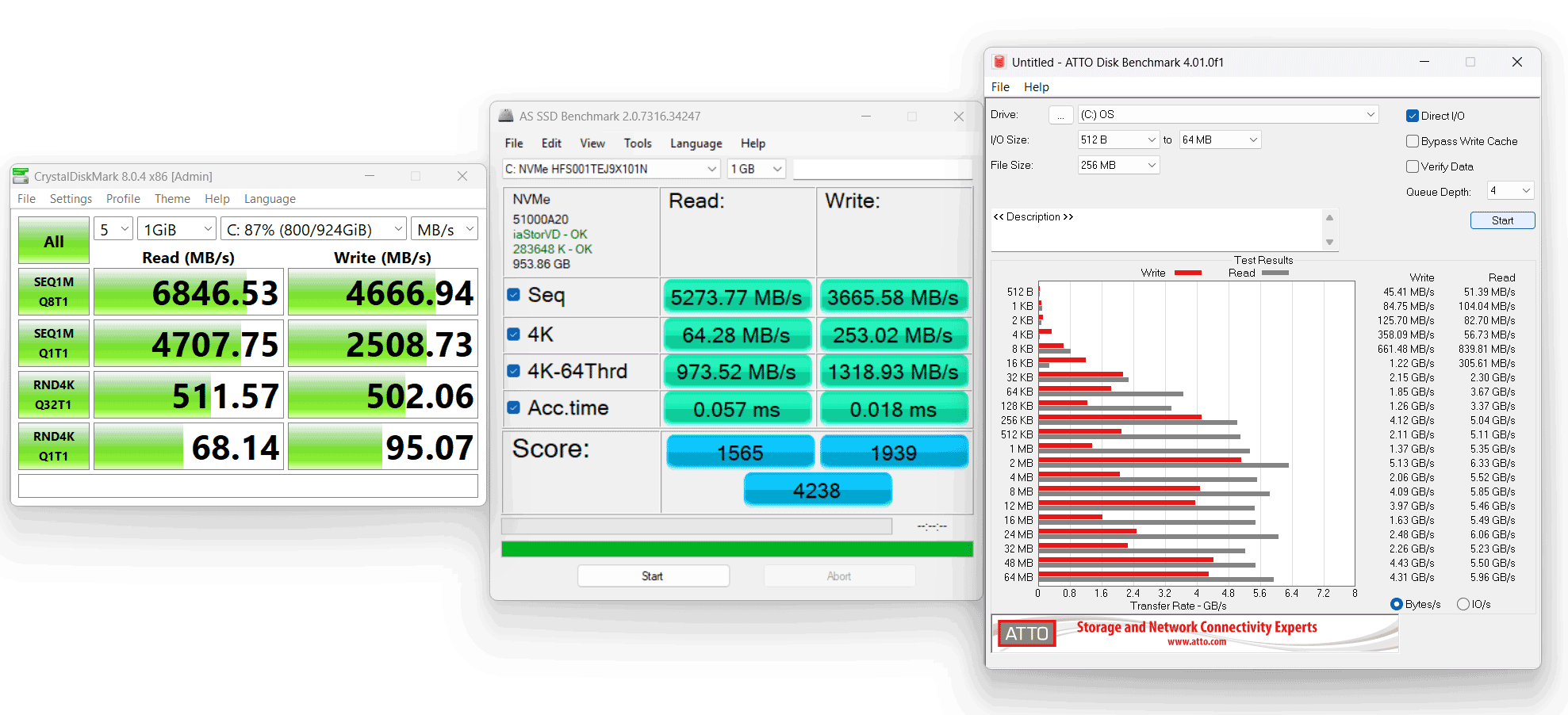This screenshot has height=715, width=1568.
Task: Select the Bytes/s radio button
Action: 1397,604
